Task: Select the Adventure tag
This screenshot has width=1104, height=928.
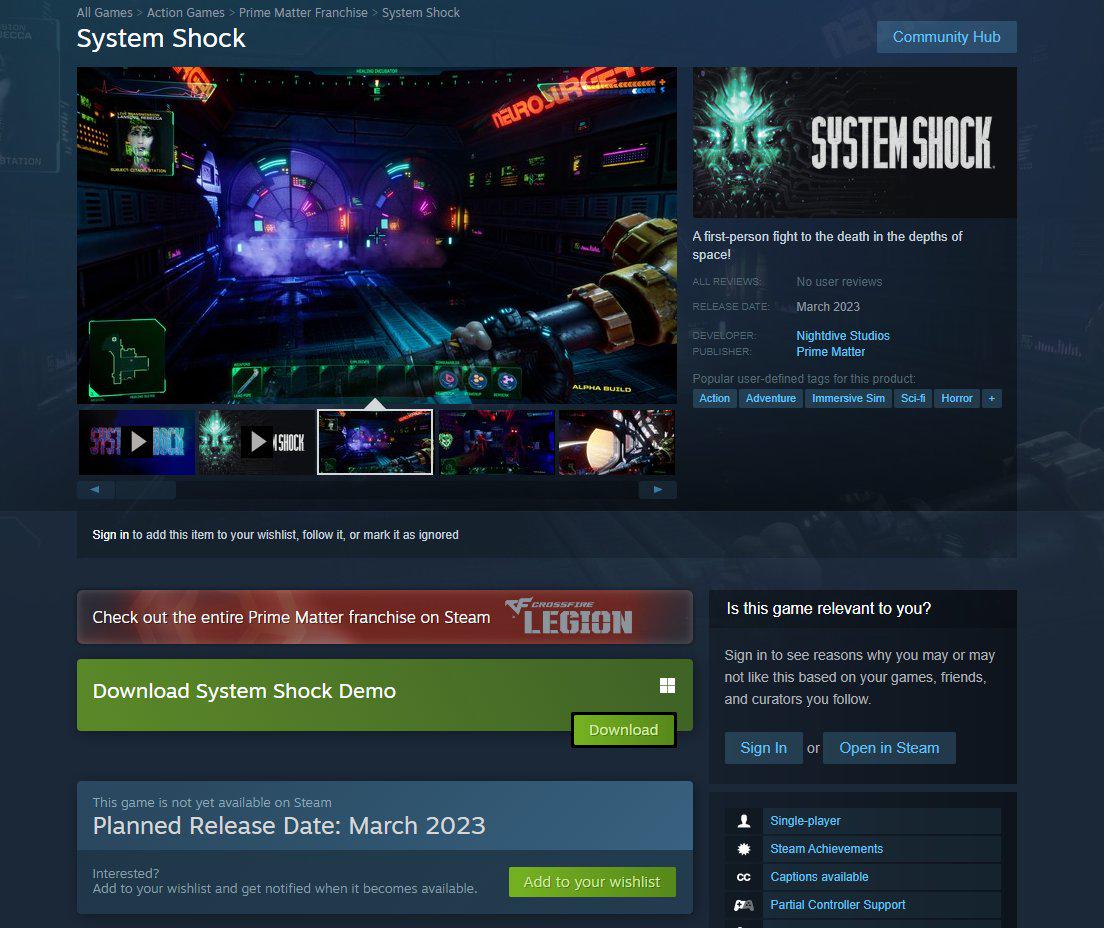Action: [x=771, y=399]
